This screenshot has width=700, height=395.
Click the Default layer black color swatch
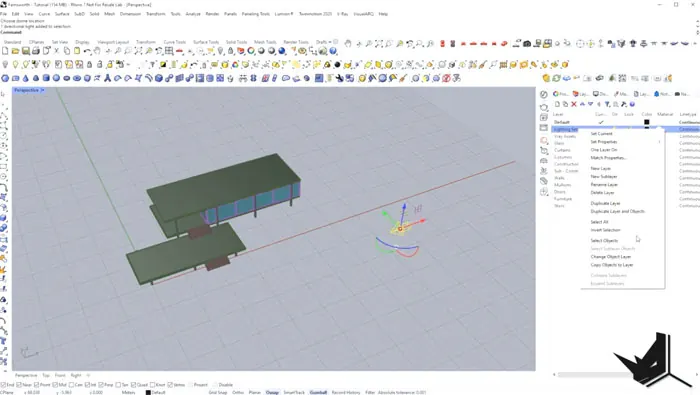coord(646,122)
